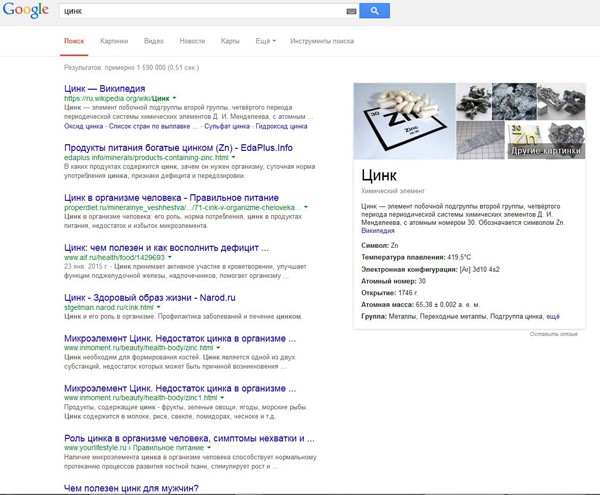The width and height of the screenshot is (600, 495).
Task: Click the Zn pills image thumbnail
Action: (x=404, y=121)
